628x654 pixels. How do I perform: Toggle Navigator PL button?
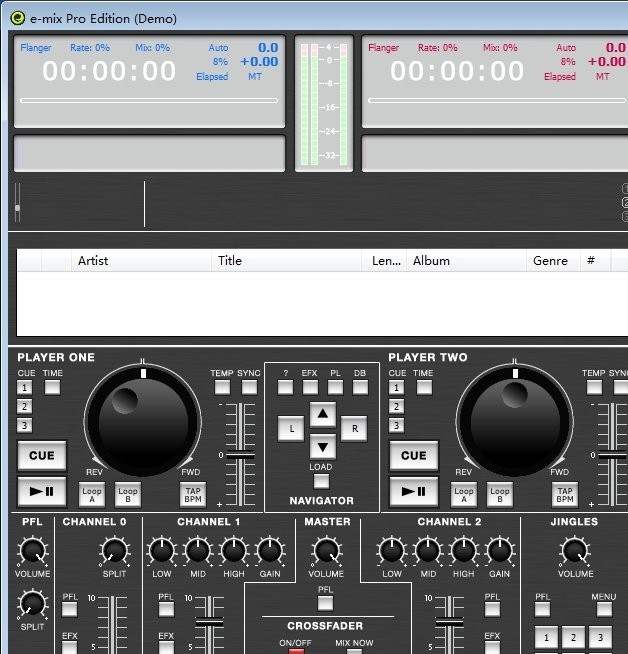(x=335, y=387)
